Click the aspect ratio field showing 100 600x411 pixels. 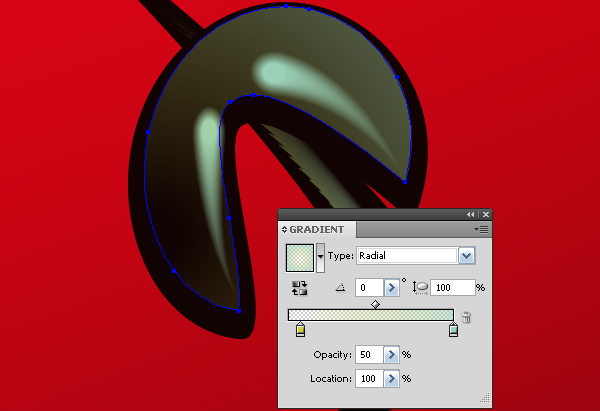453,287
